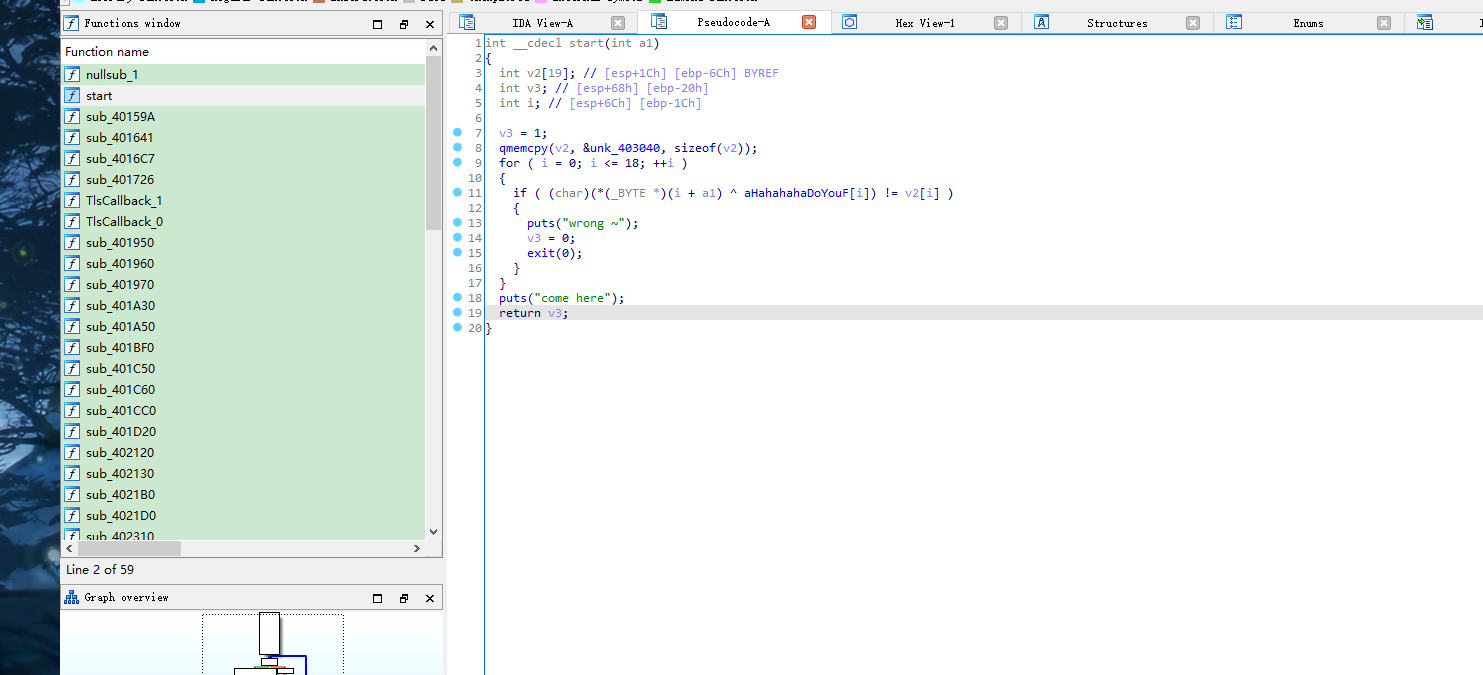Switch to the Hex View-1 tab
Screen dimensions: 1483x675
point(924,23)
